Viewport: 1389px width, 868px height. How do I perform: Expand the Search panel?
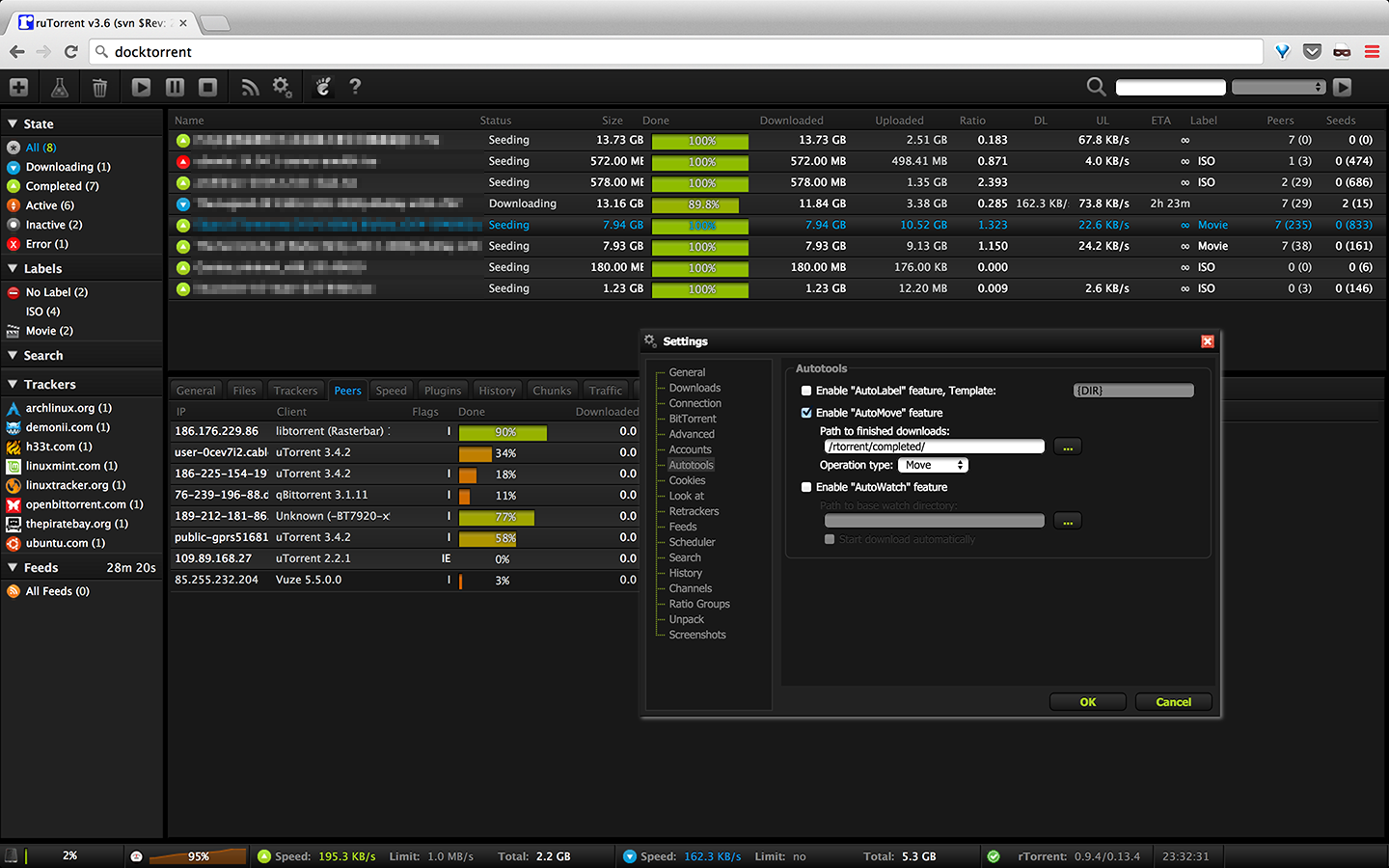(13, 355)
